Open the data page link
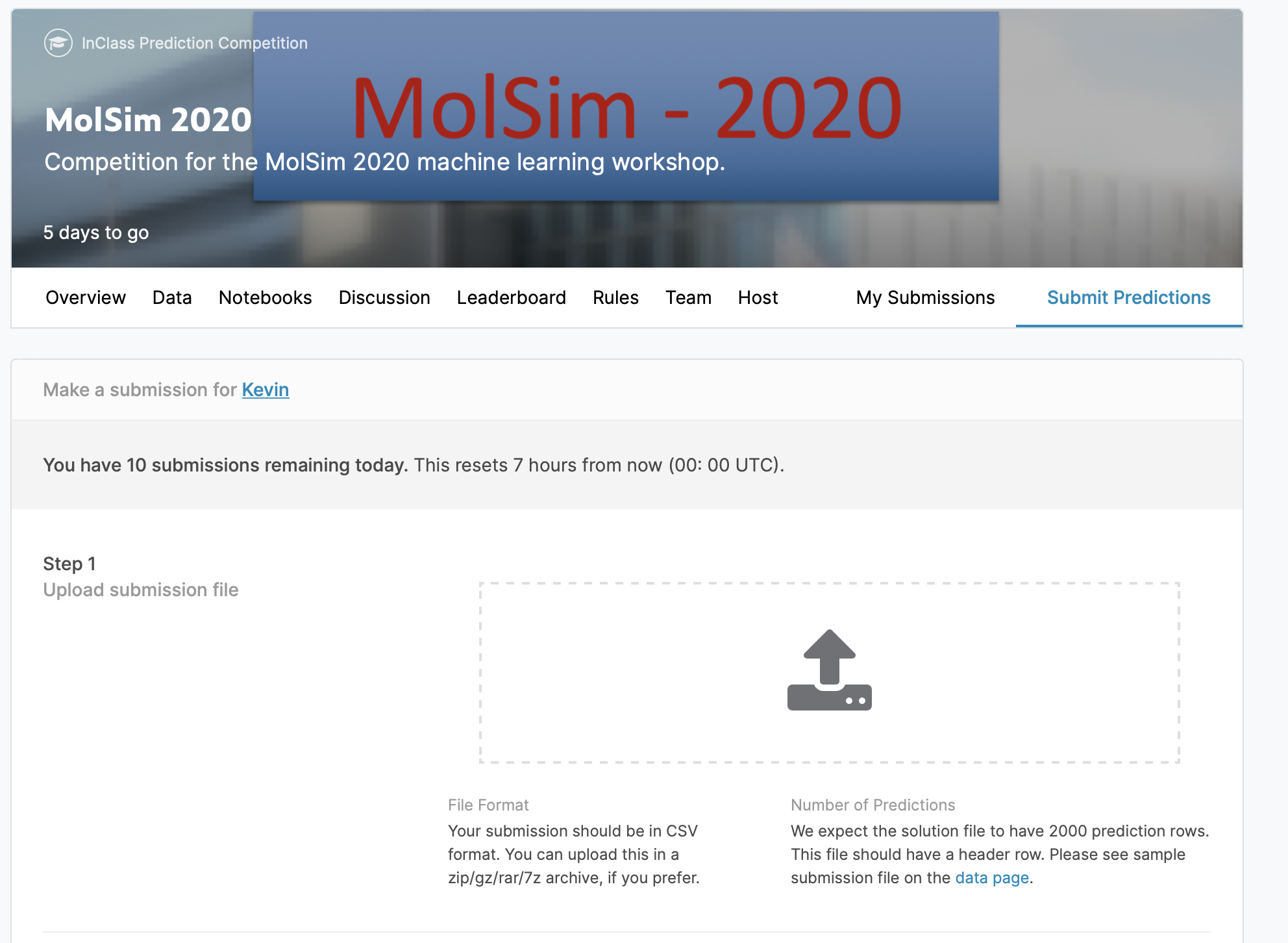Viewport: 1288px width, 943px height. tap(992, 878)
